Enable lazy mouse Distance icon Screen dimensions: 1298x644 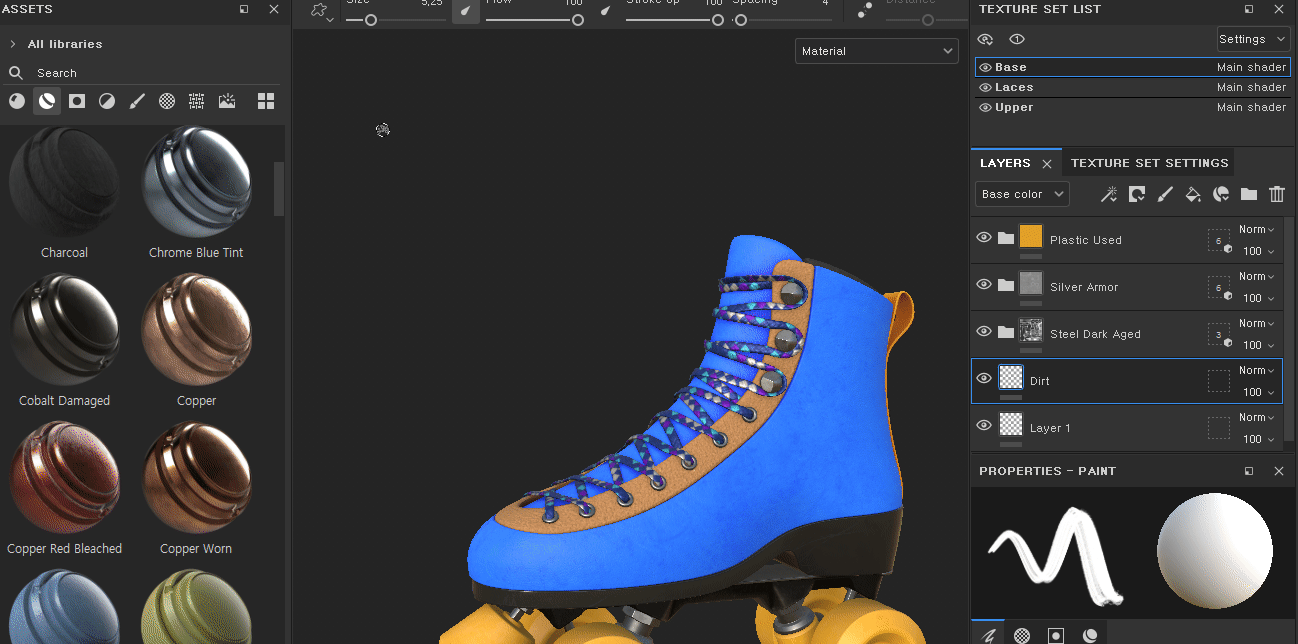click(x=866, y=10)
